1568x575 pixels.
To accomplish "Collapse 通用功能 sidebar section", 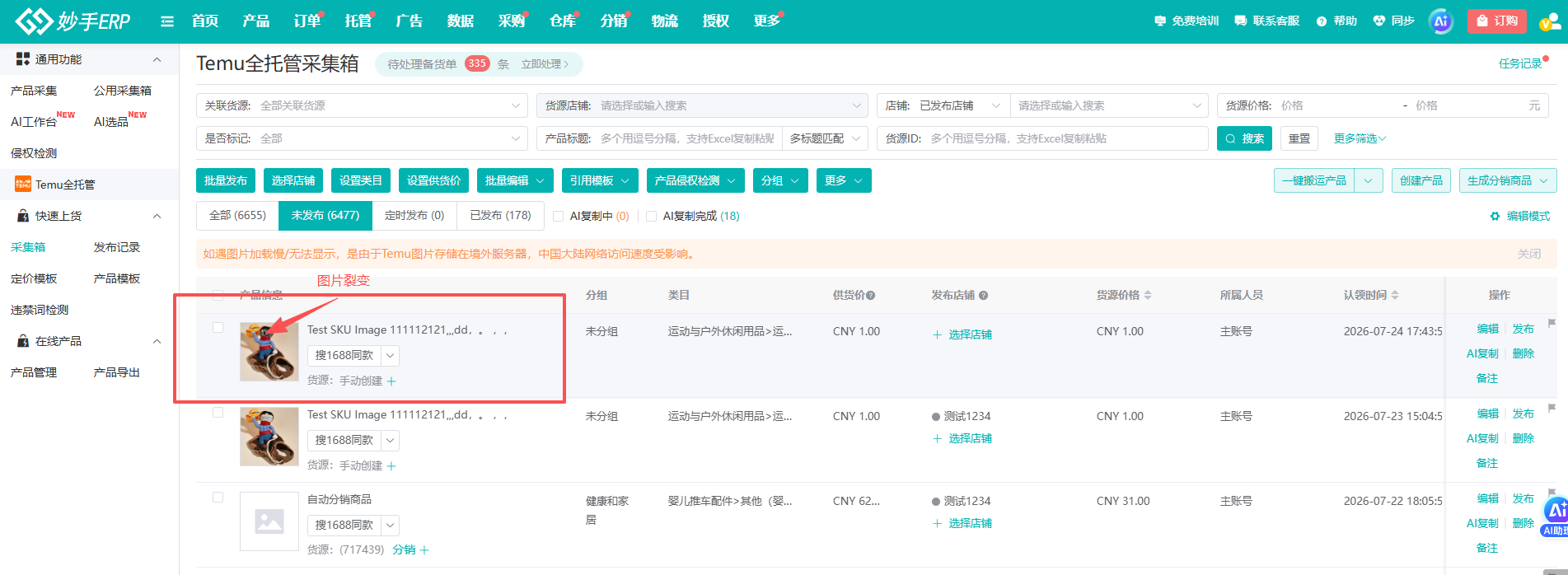I will [157, 59].
